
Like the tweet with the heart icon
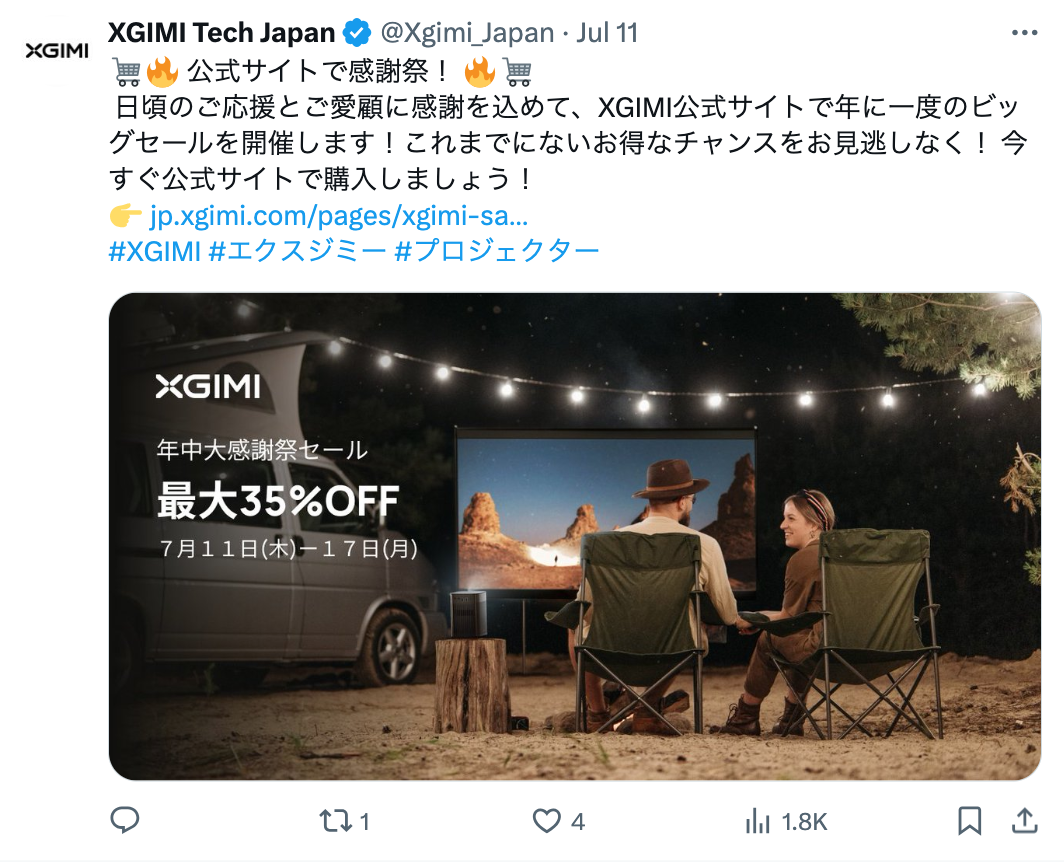point(546,821)
